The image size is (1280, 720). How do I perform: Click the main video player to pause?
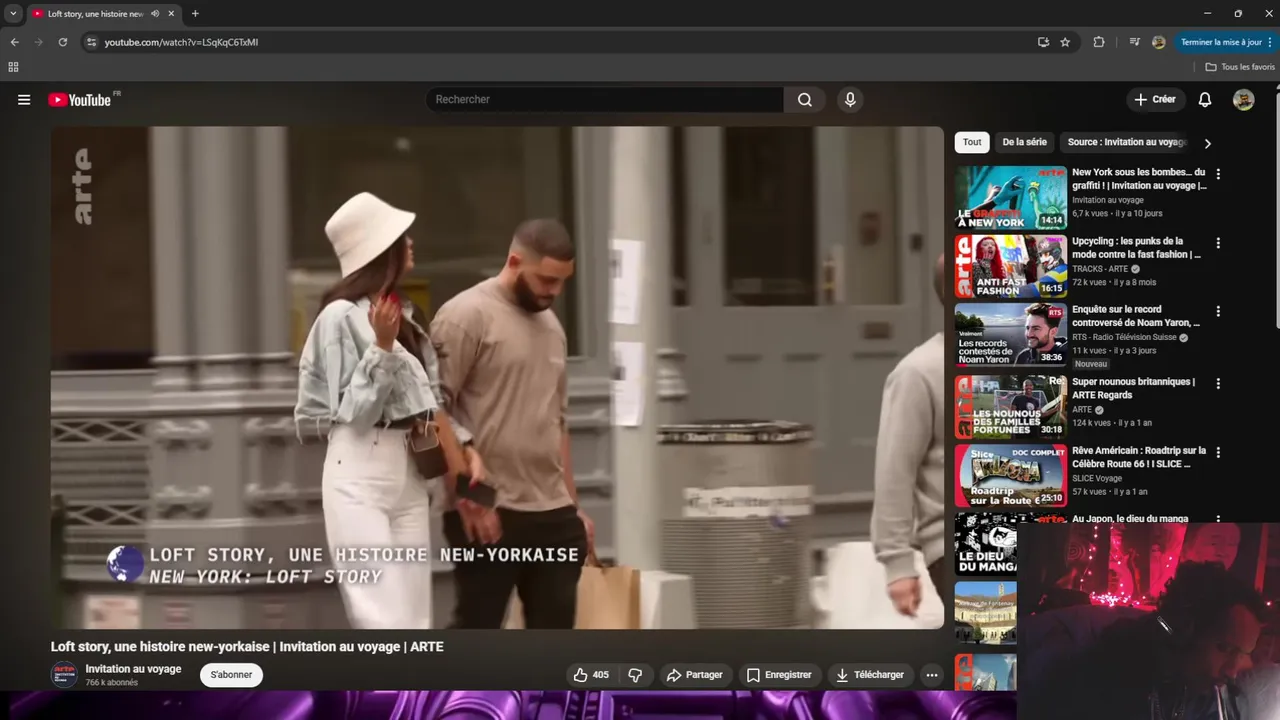tap(497, 377)
